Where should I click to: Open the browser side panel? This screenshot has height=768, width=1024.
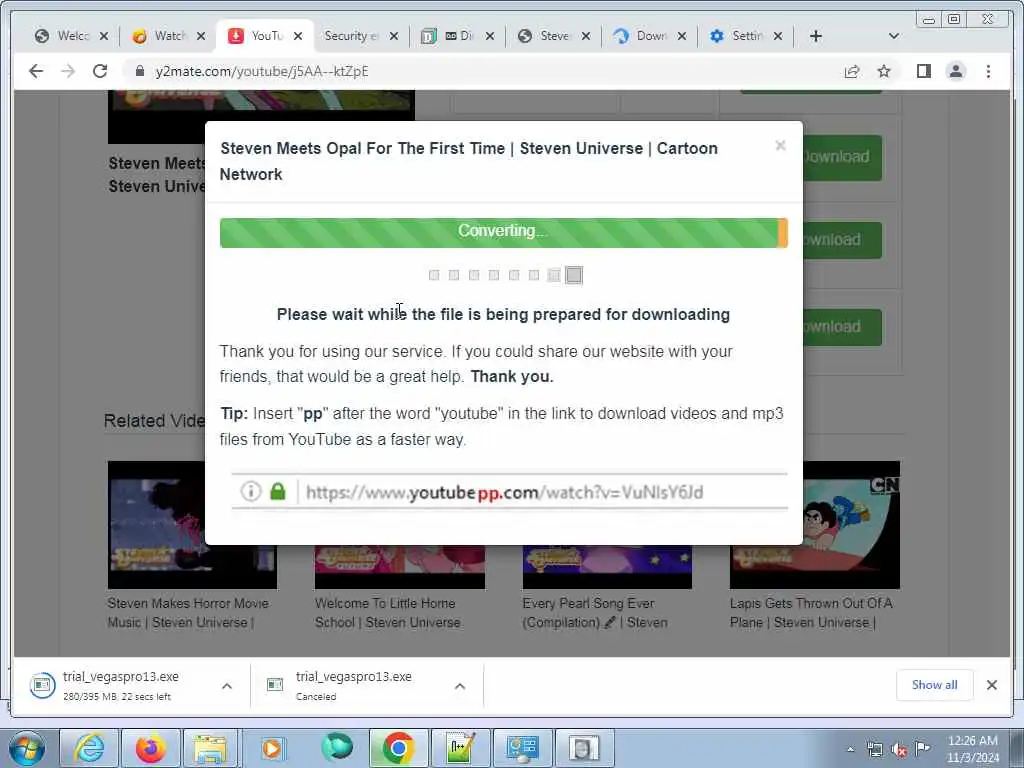[x=923, y=71]
